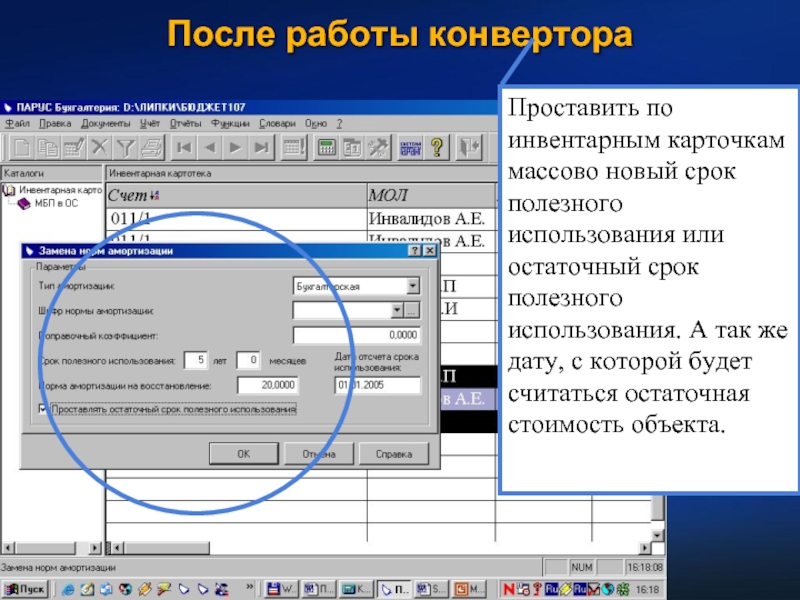Click the exit door toolbar icon
Viewport: 800px width, 600px height.
470,148
